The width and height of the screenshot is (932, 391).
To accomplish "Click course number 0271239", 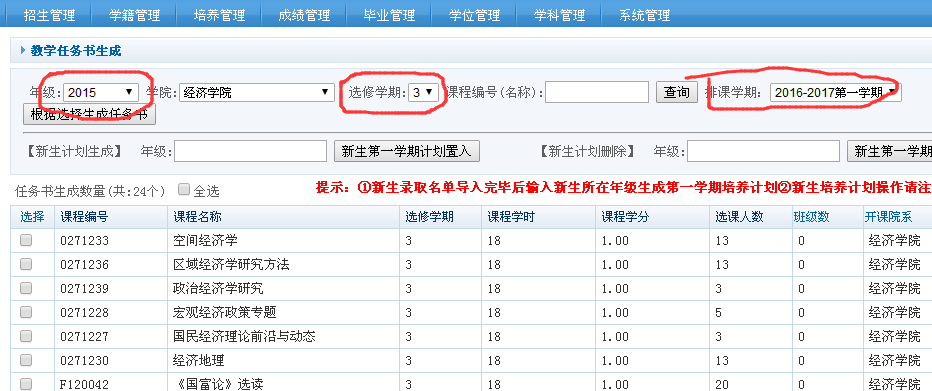I will coord(84,289).
